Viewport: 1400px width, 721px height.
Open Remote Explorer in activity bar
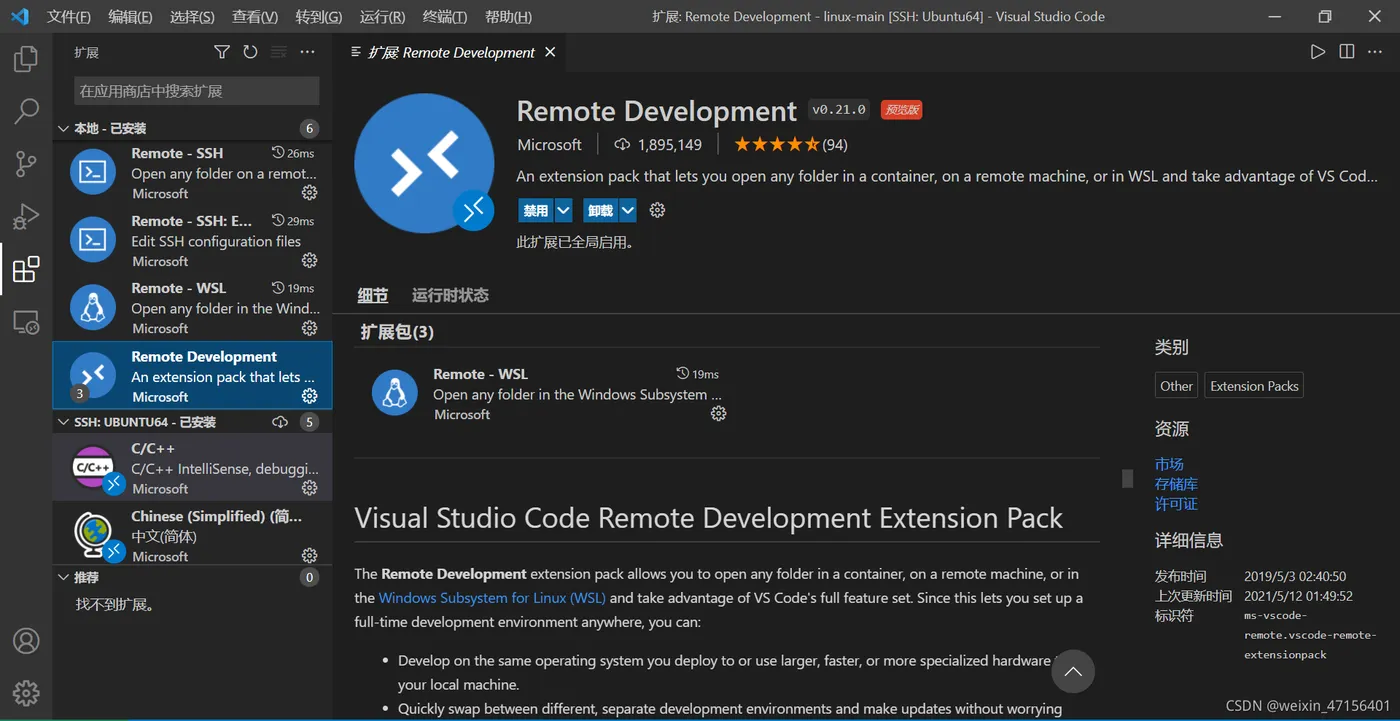point(26,322)
